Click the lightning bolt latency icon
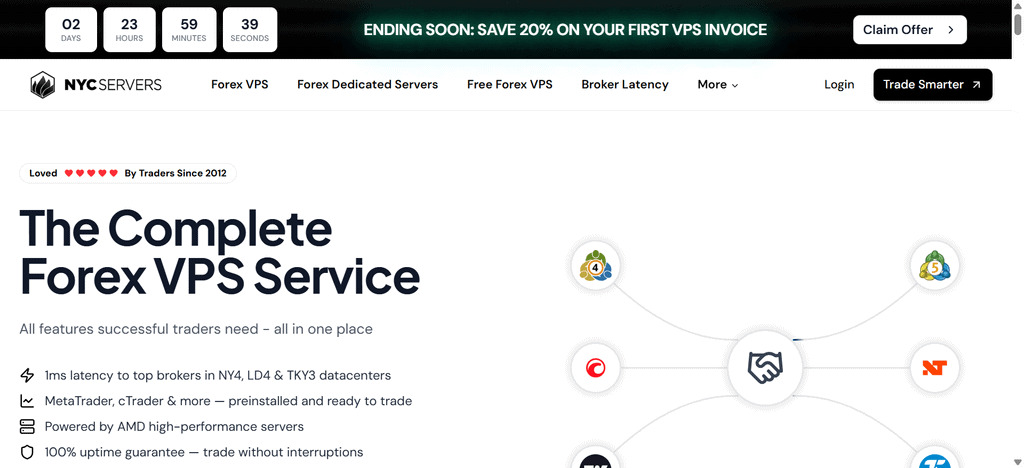The image size is (1024, 468). click(27, 375)
